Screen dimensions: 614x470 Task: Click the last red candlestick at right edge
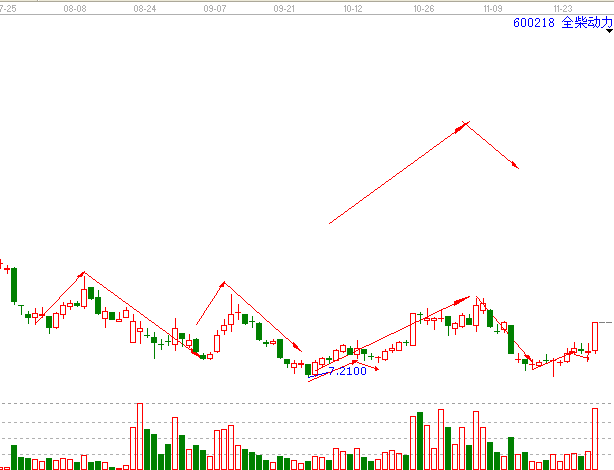pos(595,336)
